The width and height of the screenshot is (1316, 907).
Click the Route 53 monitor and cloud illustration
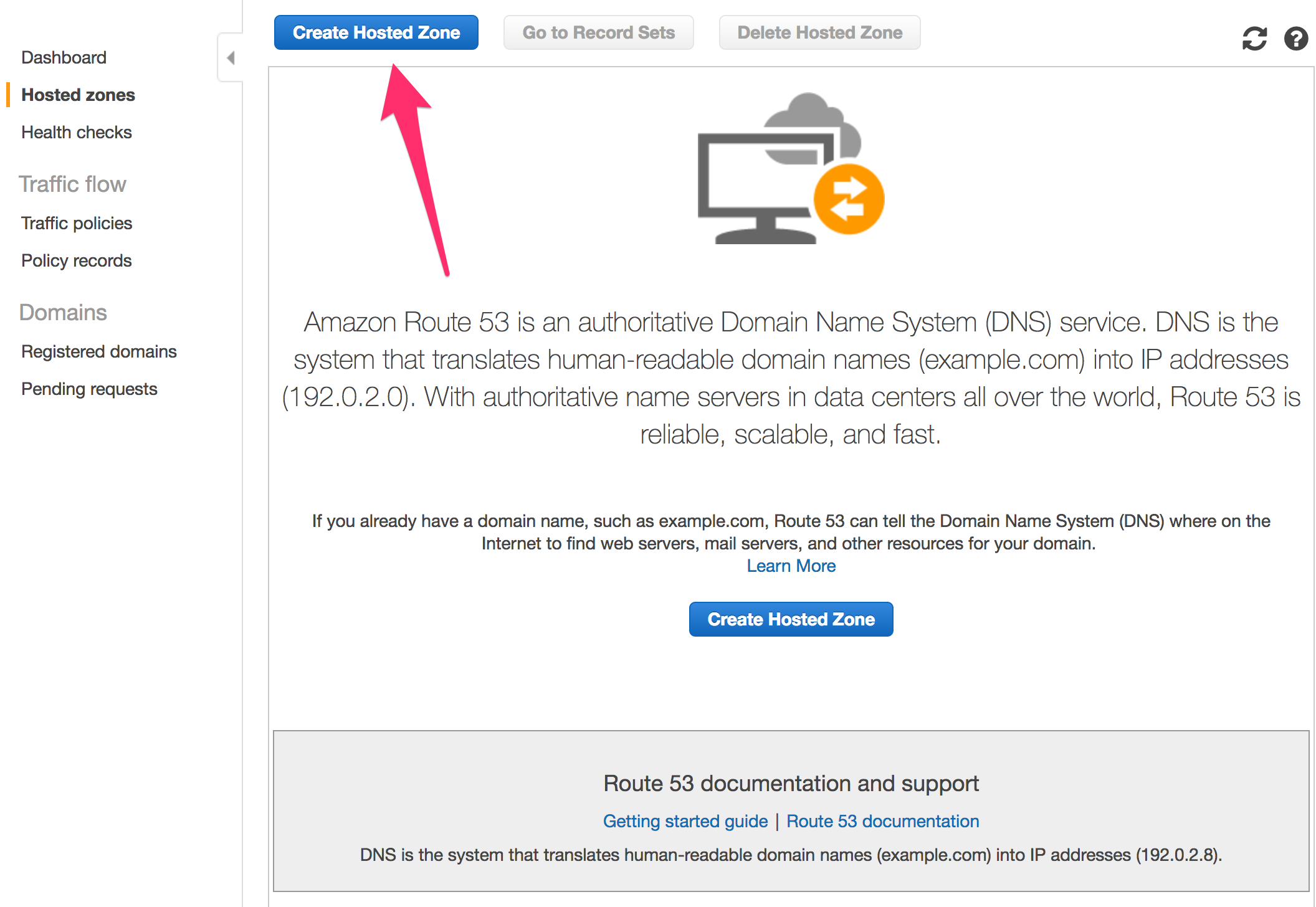pyautogui.click(x=791, y=168)
